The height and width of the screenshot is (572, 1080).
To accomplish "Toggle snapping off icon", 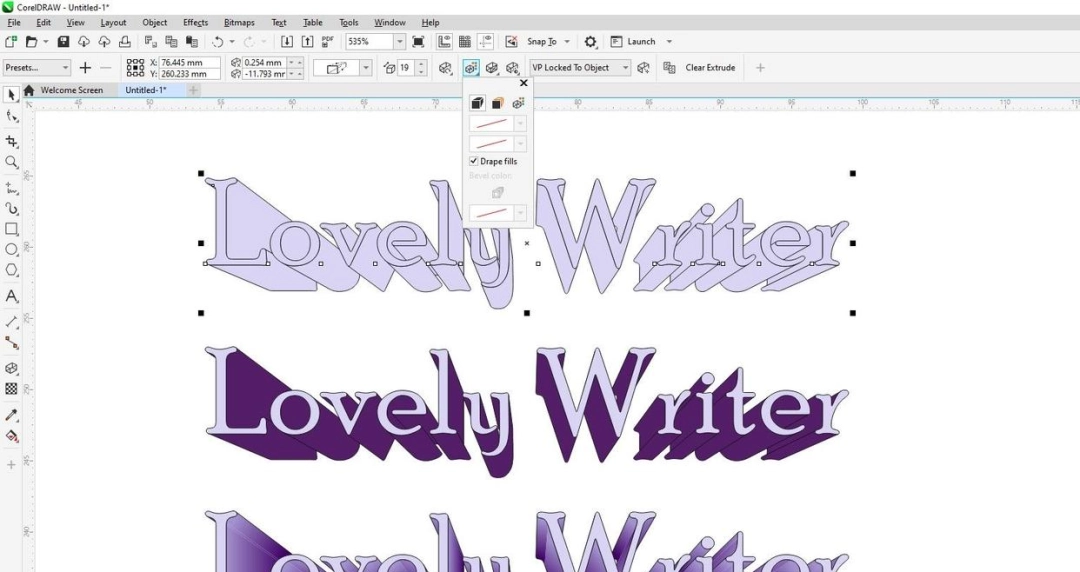I will 511,42.
